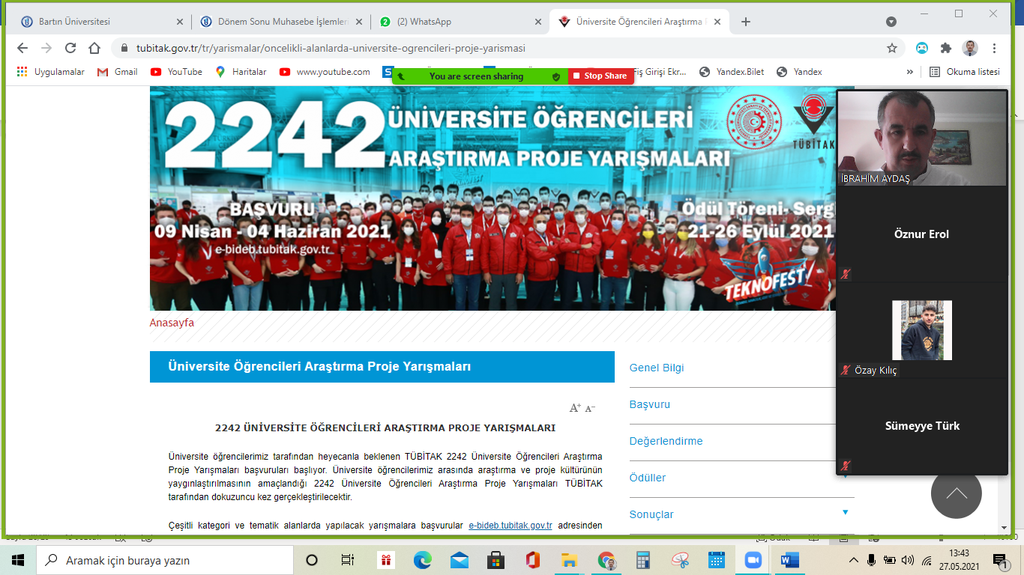Select İBRAHİM AYDAŞ video tile
1024x575 pixels.
coord(922,138)
